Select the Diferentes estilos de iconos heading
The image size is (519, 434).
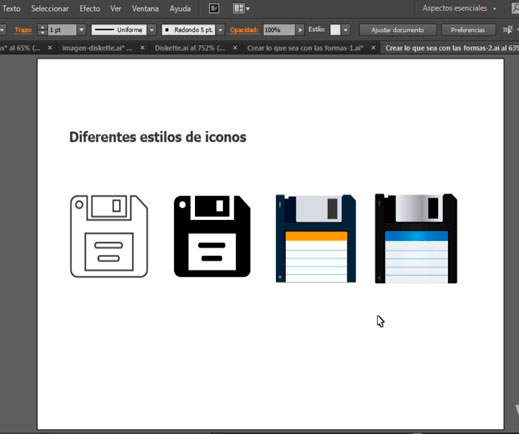(x=158, y=137)
